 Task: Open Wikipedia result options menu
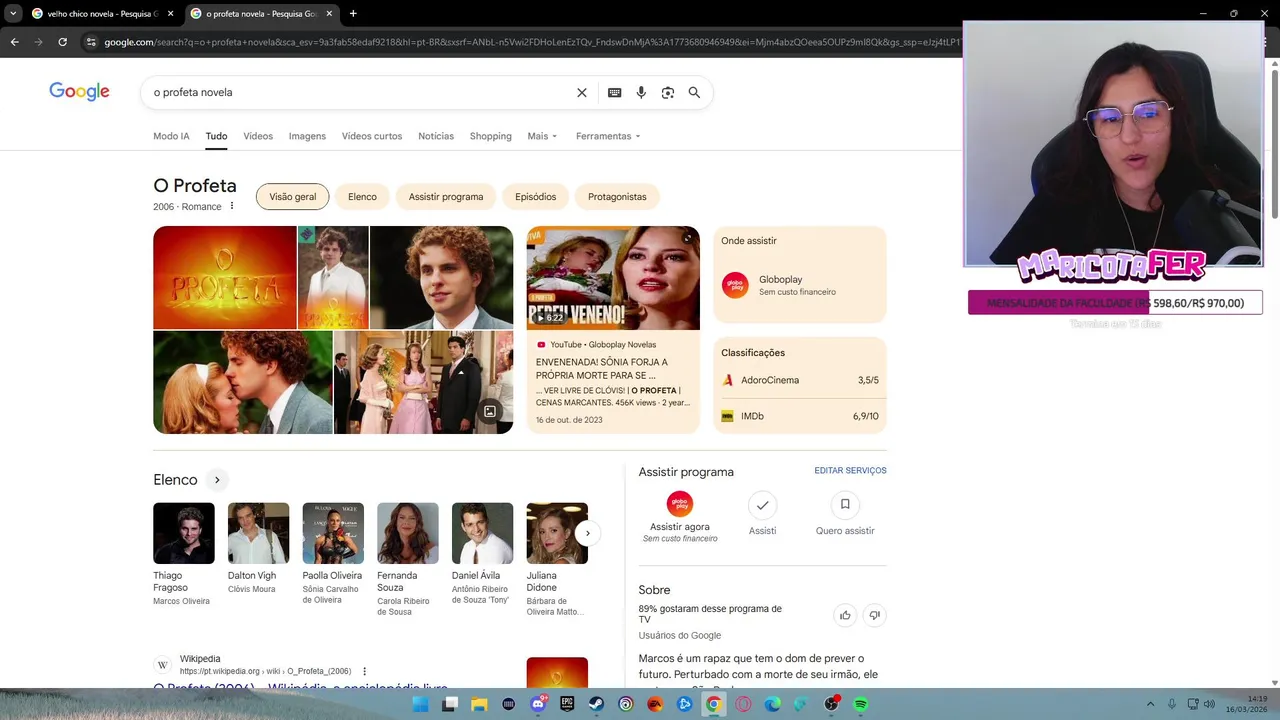tap(364, 671)
